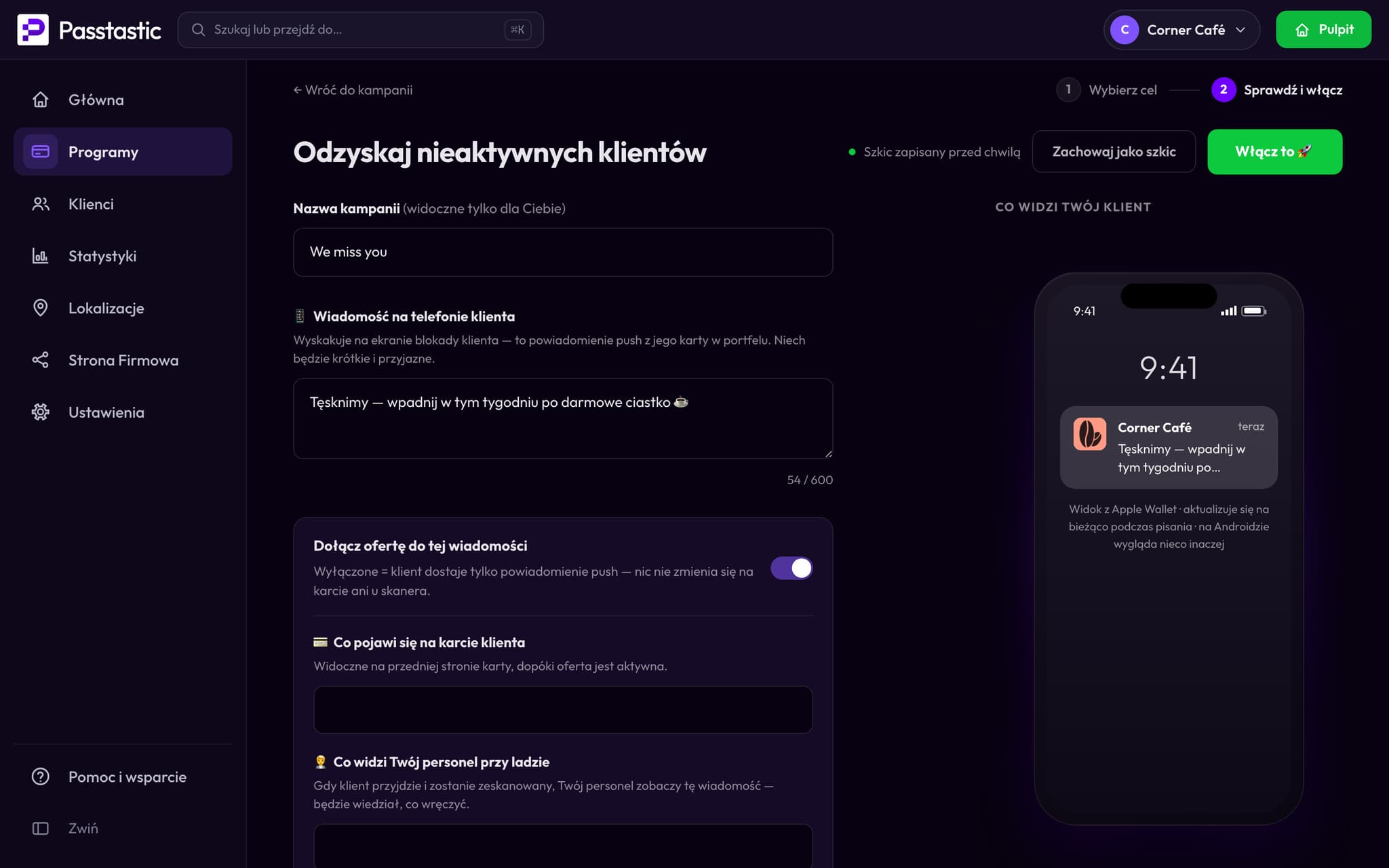This screenshot has width=1389, height=868.
Task: Focus the Nazwa kampanii input field
Action: (563, 252)
